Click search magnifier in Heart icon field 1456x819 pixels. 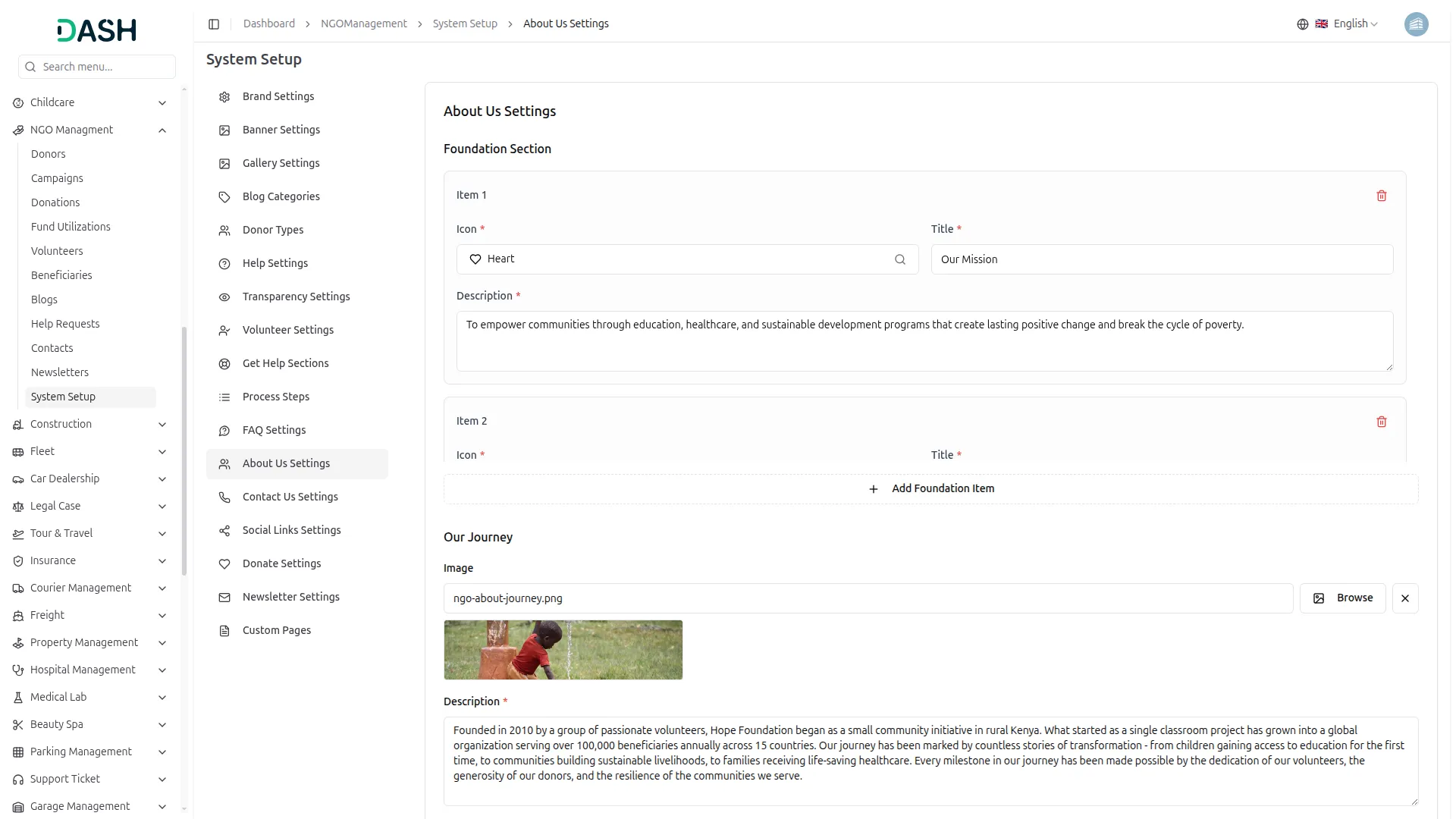pyautogui.click(x=899, y=259)
